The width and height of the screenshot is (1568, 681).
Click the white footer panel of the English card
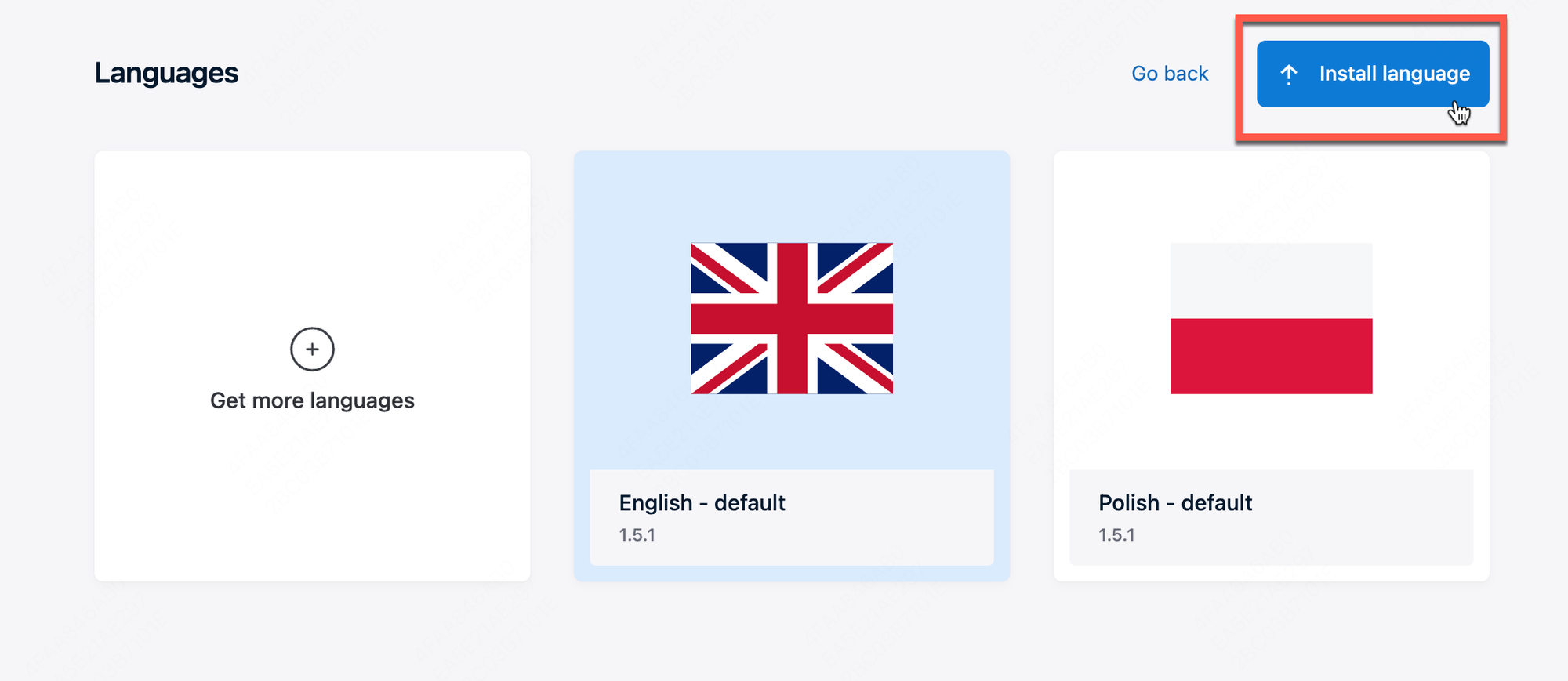click(792, 517)
